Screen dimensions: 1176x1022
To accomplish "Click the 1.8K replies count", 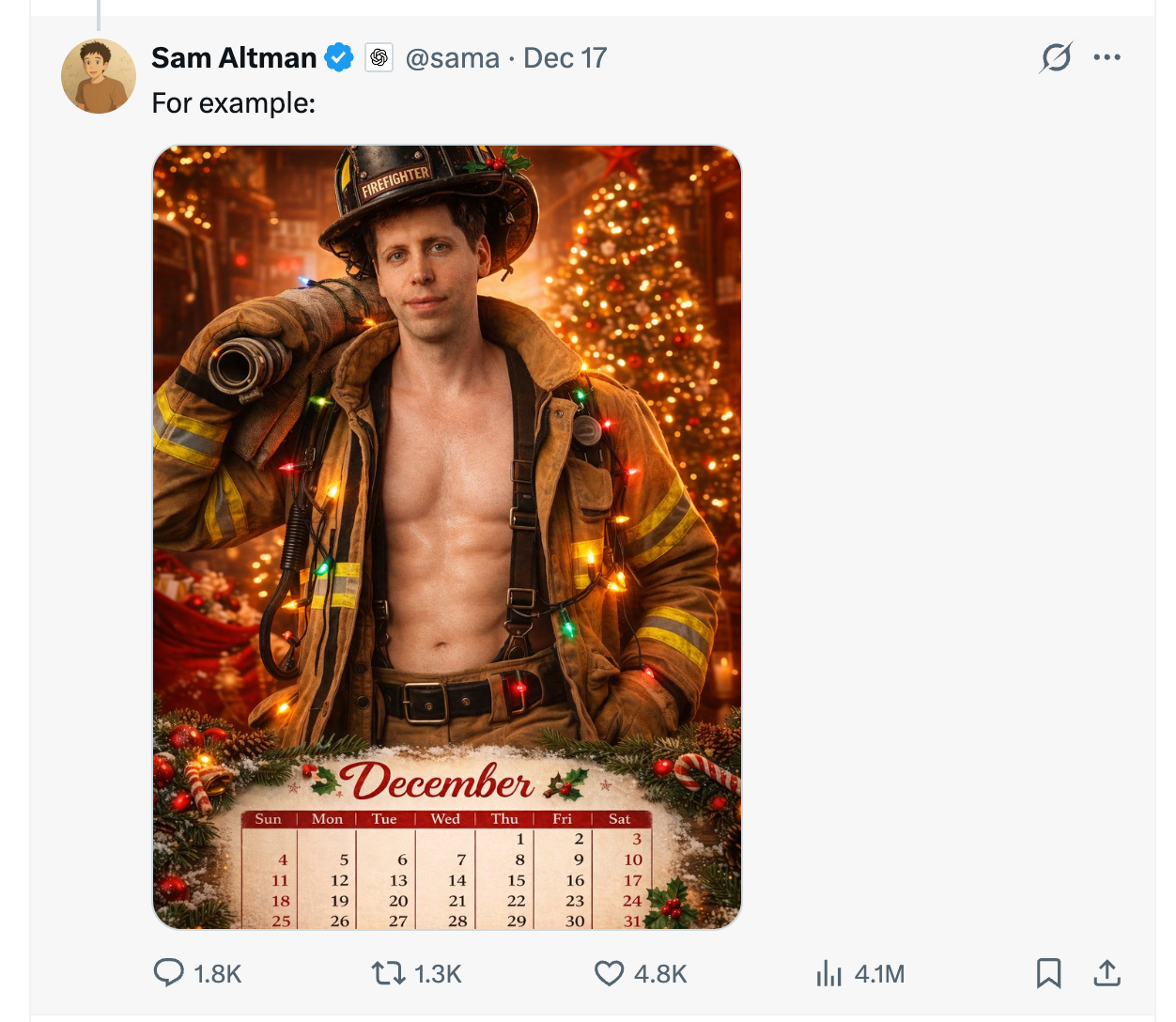I will pos(218,974).
